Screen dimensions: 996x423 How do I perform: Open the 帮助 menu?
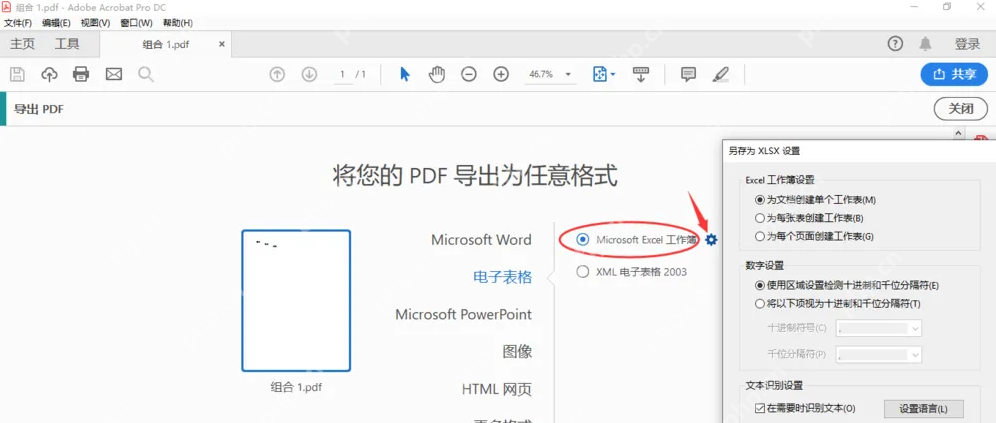tap(177, 23)
